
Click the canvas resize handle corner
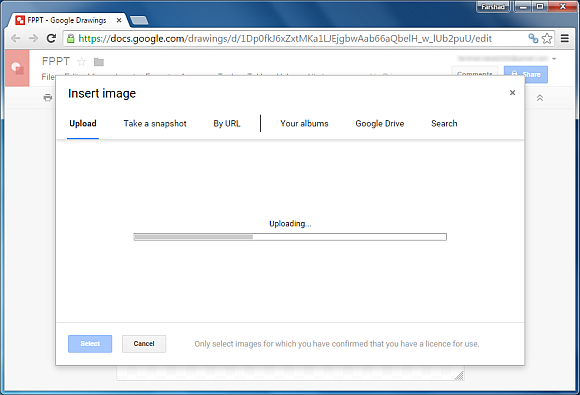coord(459,376)
